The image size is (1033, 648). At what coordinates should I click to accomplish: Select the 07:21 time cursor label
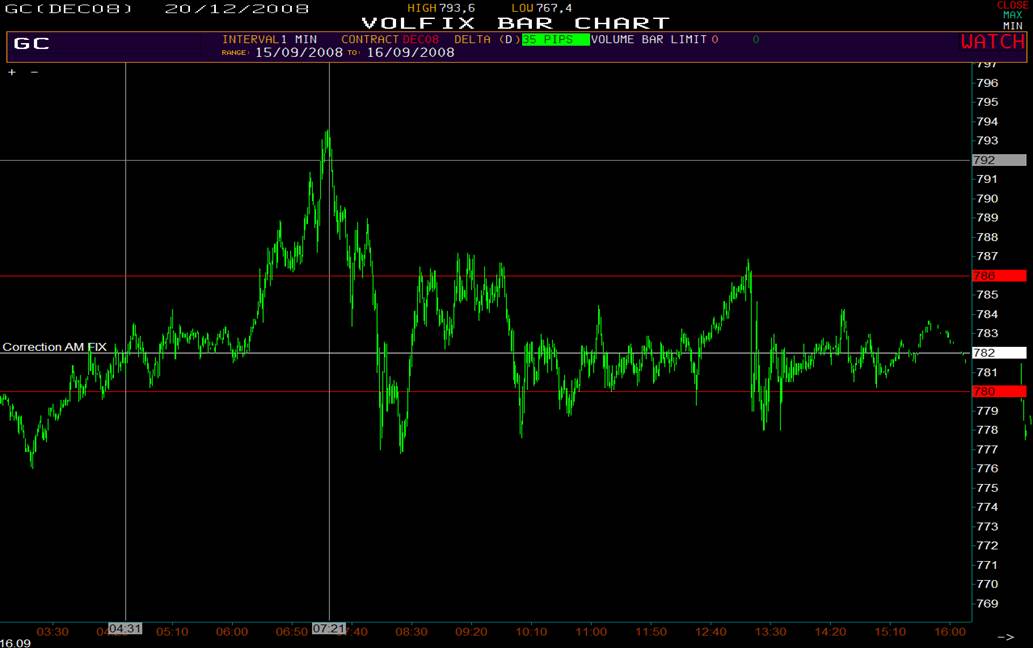click(329, 629)
